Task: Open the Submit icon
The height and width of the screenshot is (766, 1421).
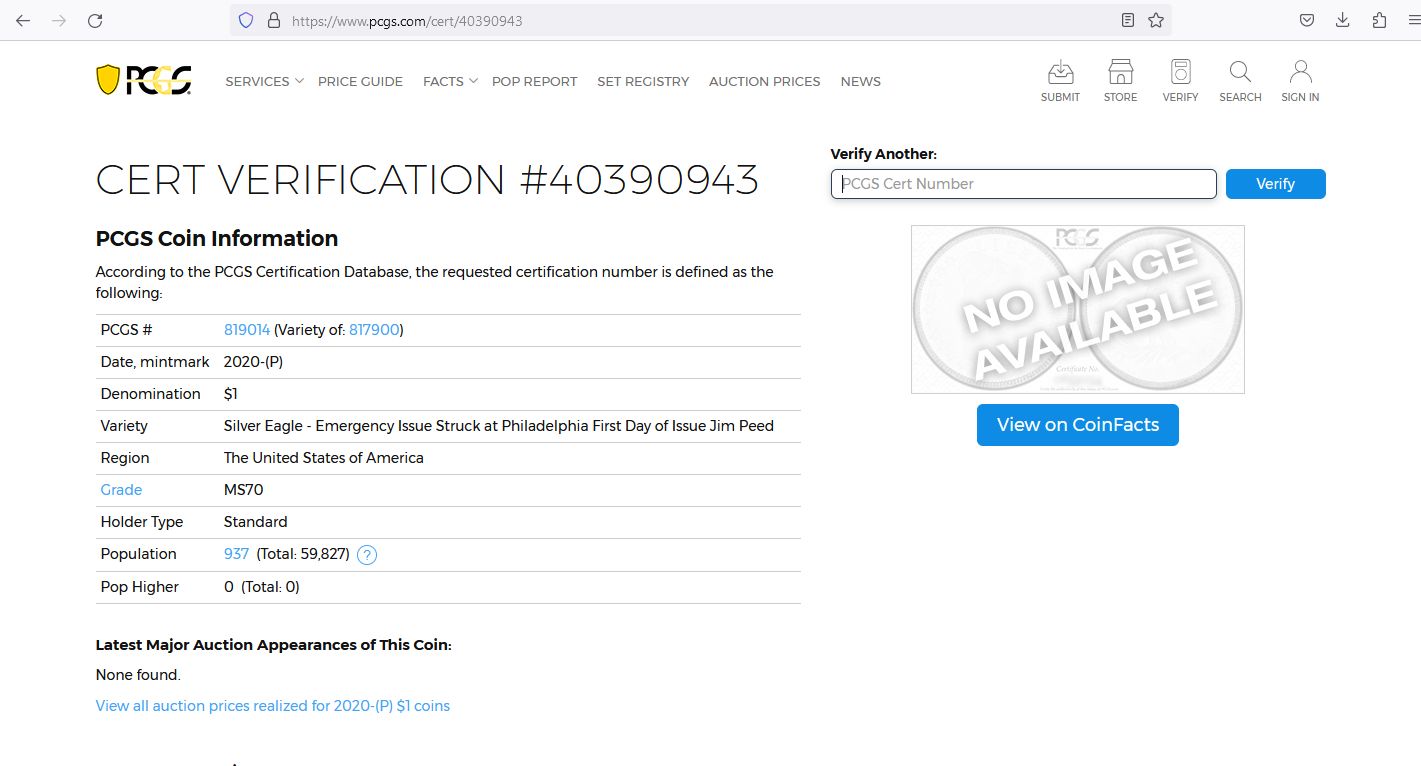Action: coord(1060,81)
